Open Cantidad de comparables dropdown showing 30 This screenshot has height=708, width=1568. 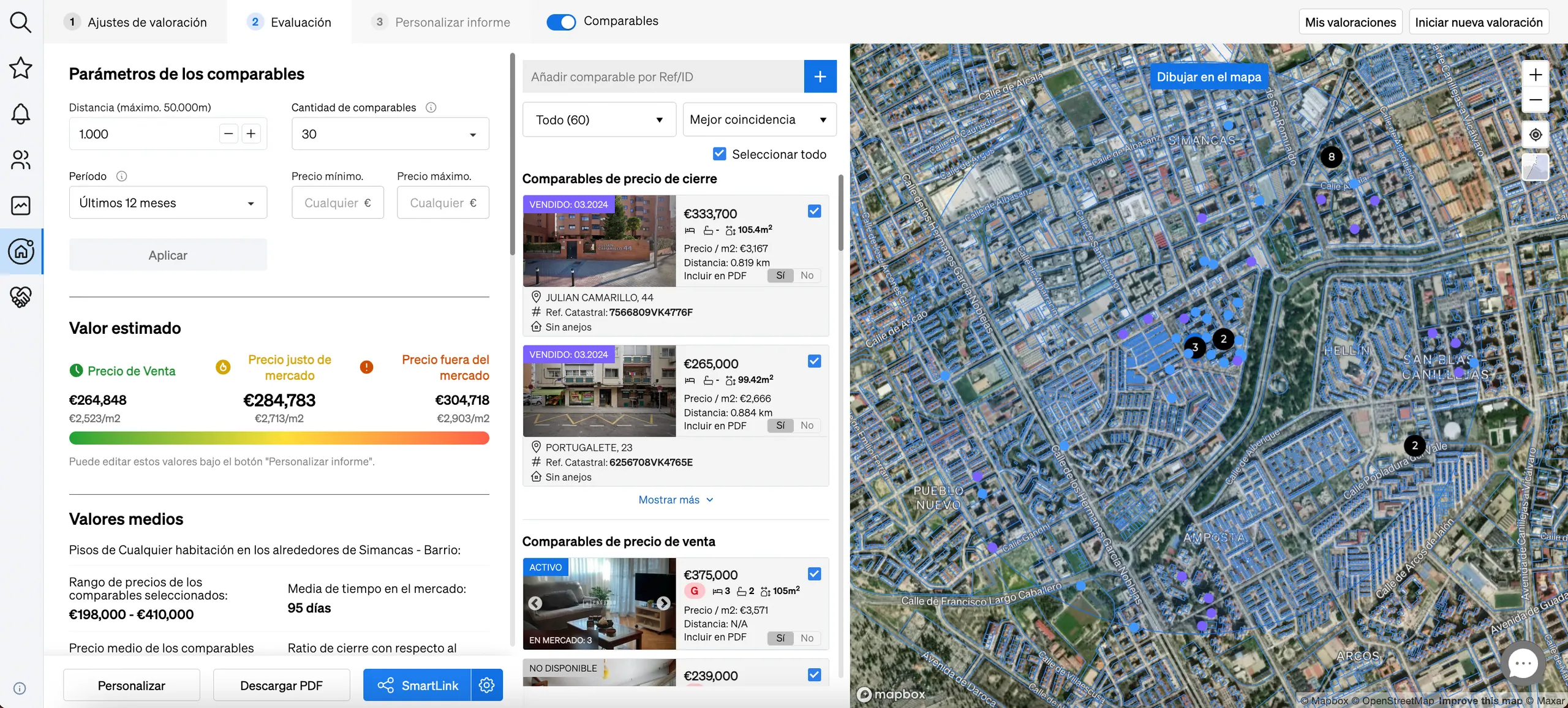[390, 134]
